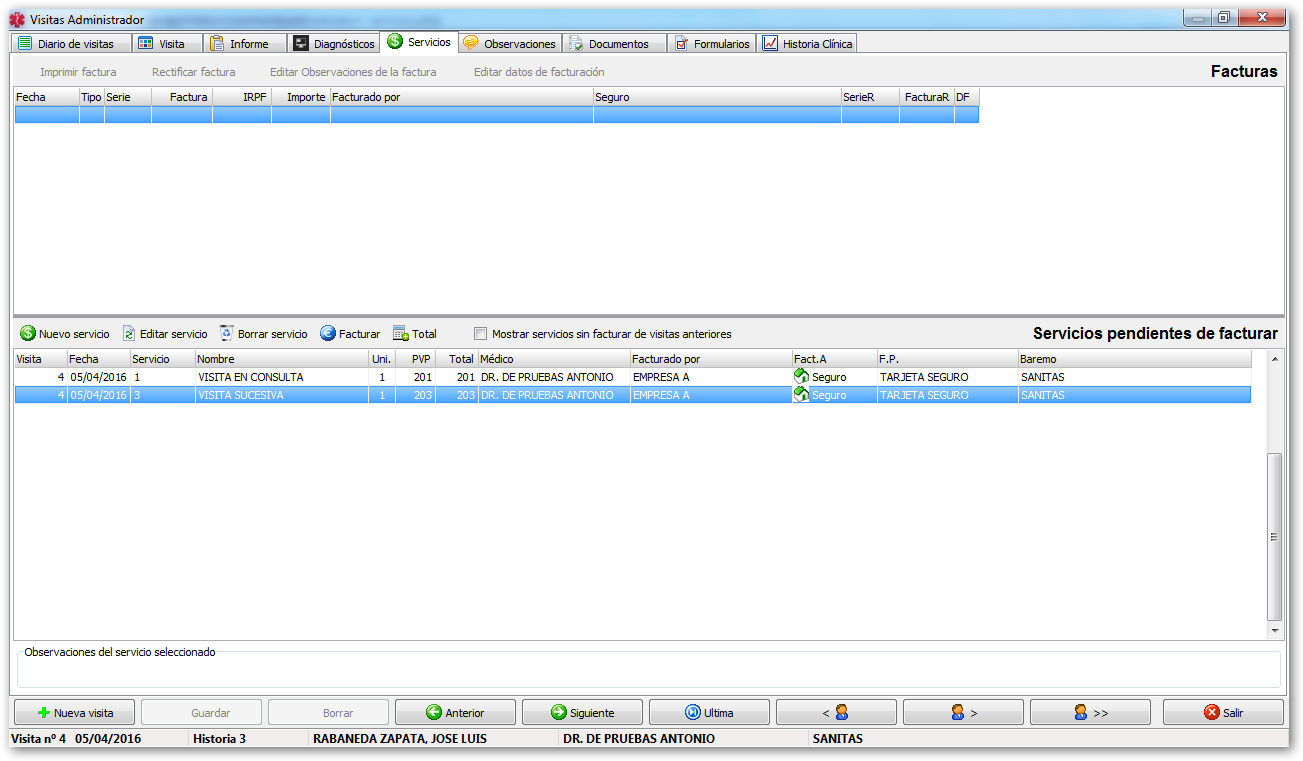Open the Historia Clínica tab
This screenshot has width=1303, height=761.
(807, 44)
